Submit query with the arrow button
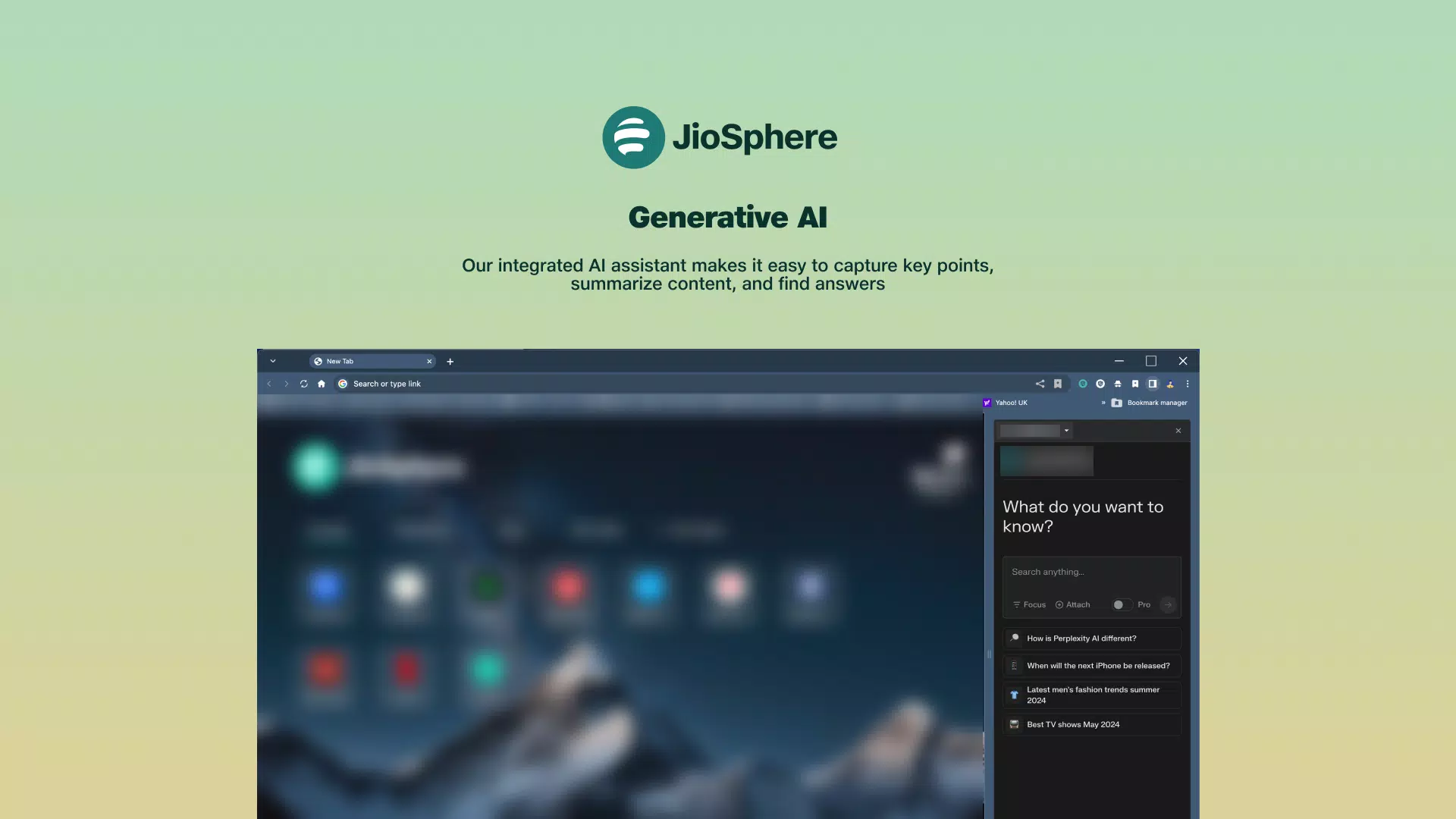Viewport: 1456px width, 819px height. (x=1168, y=605)
